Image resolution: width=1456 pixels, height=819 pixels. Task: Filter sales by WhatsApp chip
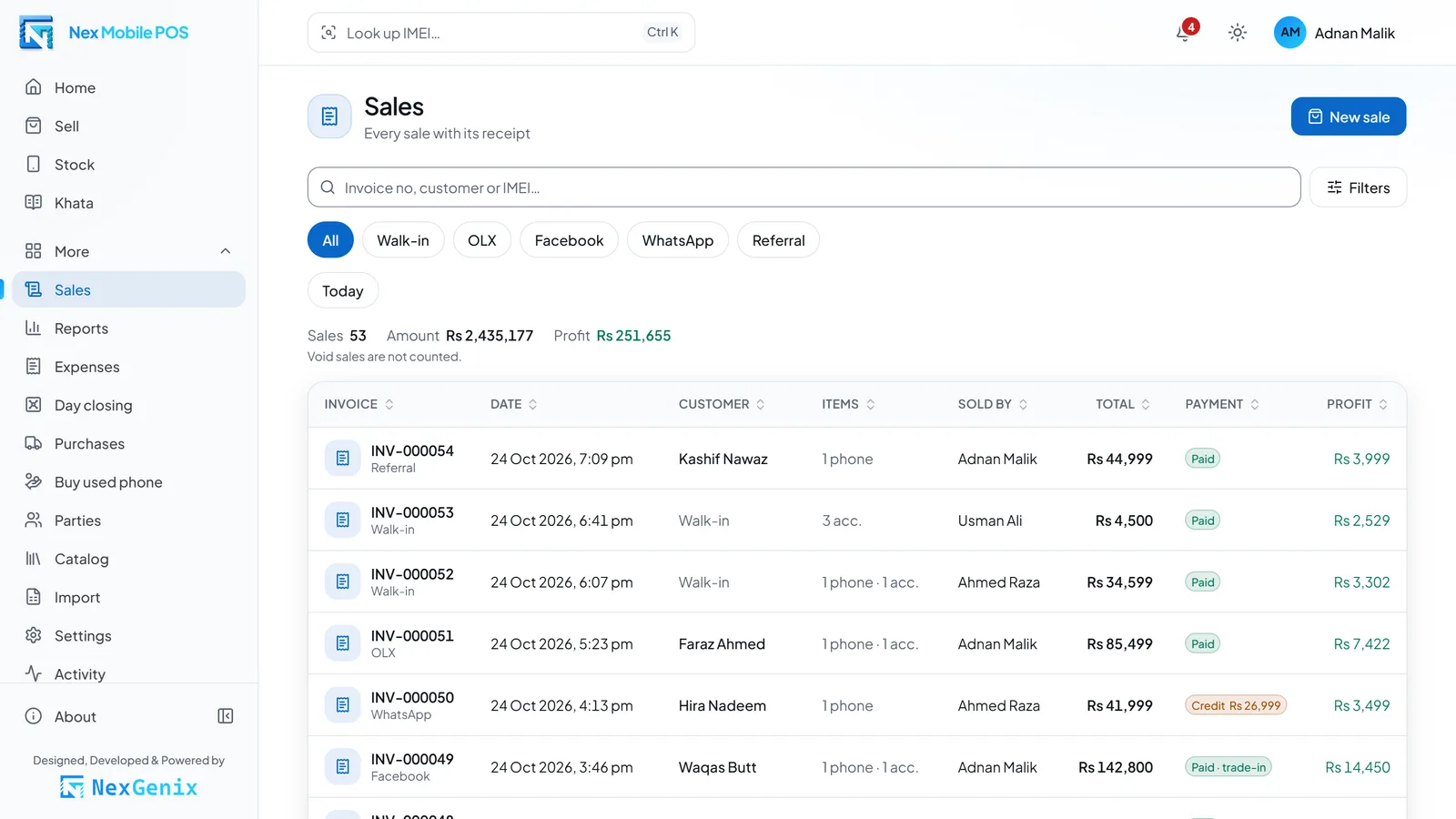[678, 240]
